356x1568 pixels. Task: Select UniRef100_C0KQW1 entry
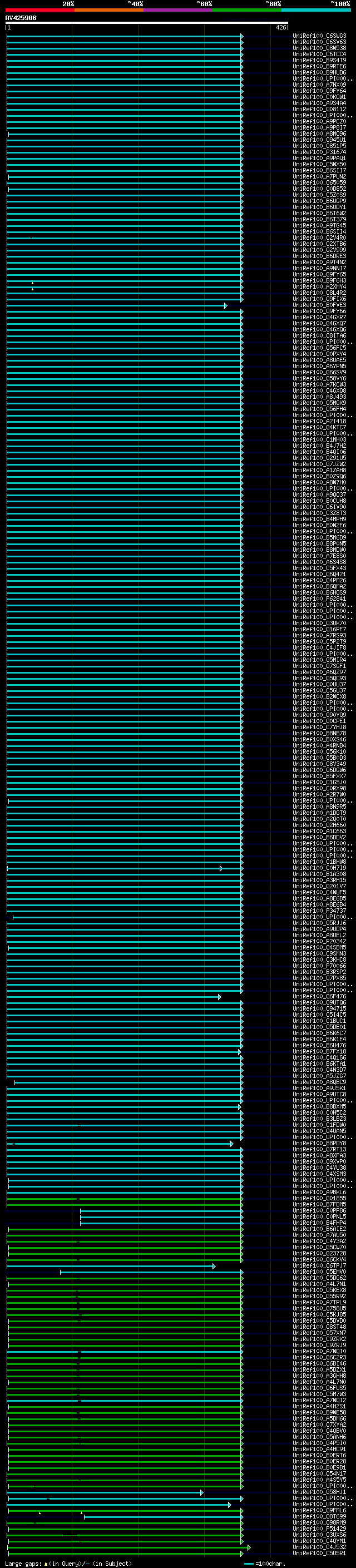[x=319, y=97]
